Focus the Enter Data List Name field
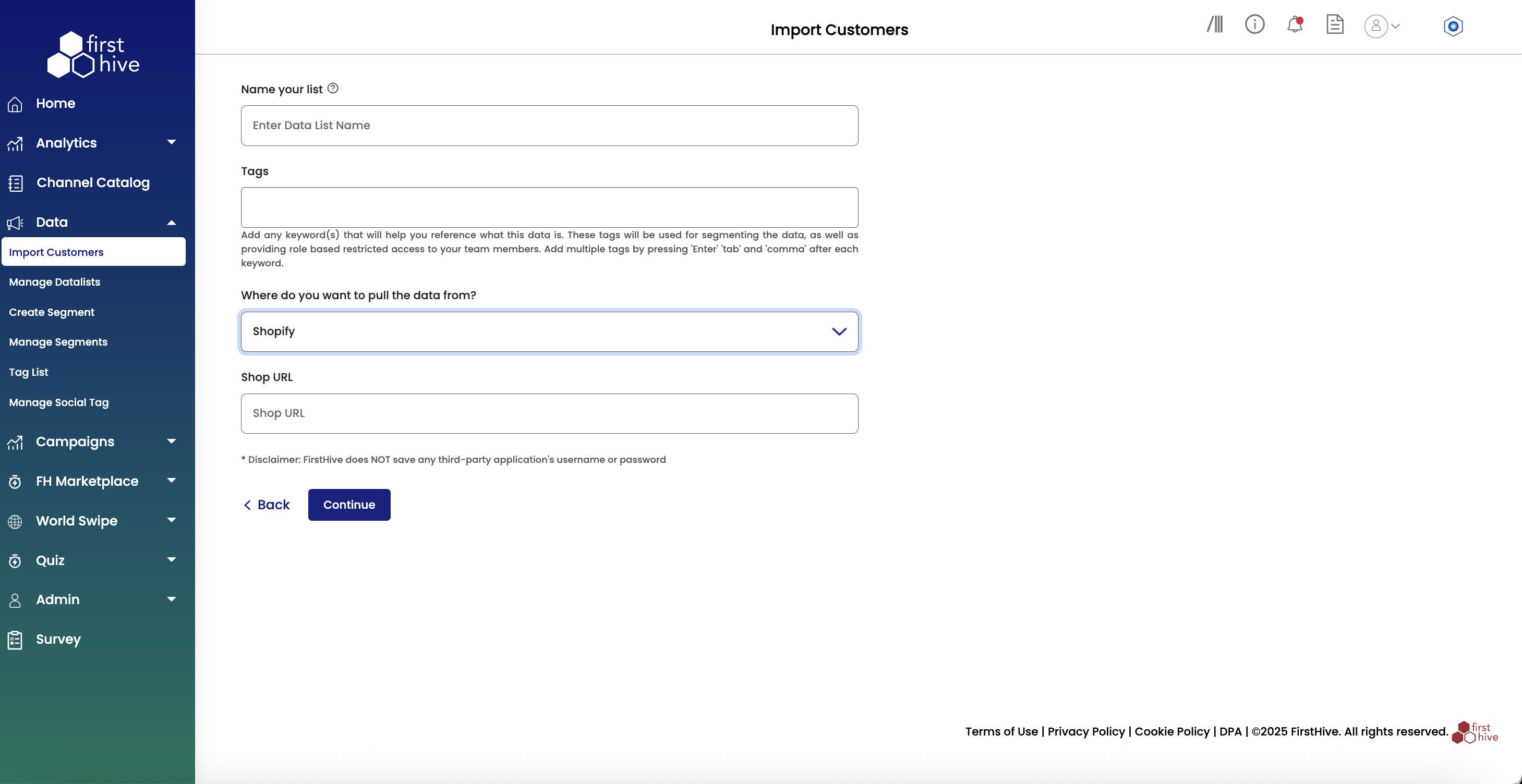 point(549,126)
